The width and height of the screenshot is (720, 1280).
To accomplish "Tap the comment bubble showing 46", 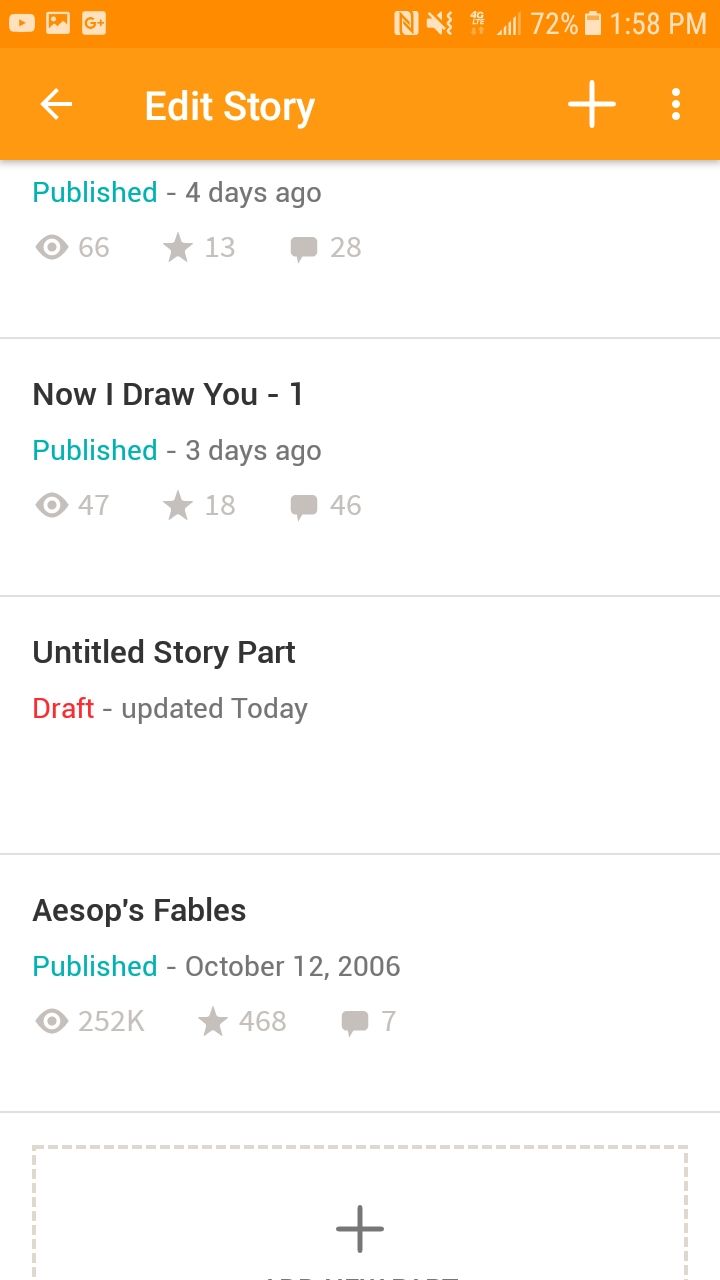I will pos(304,507).
